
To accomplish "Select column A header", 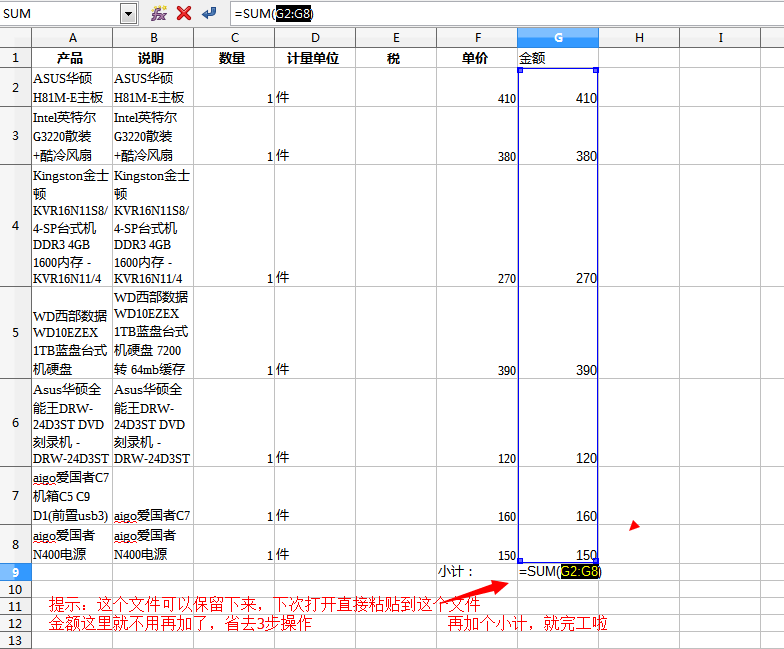I will pos(72,37).
